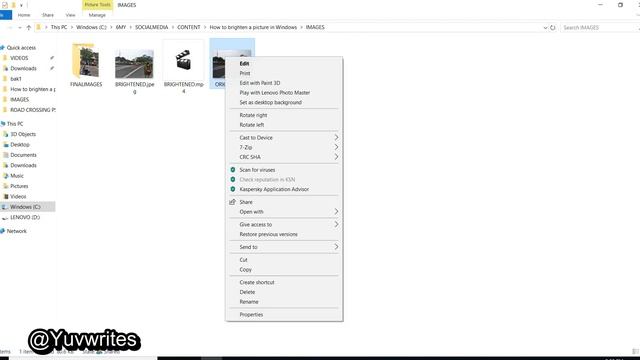The width and height of the screenshot is (640, 360).
Task: Click This PC in the address breadcrumb
Action: coord(59,27)
